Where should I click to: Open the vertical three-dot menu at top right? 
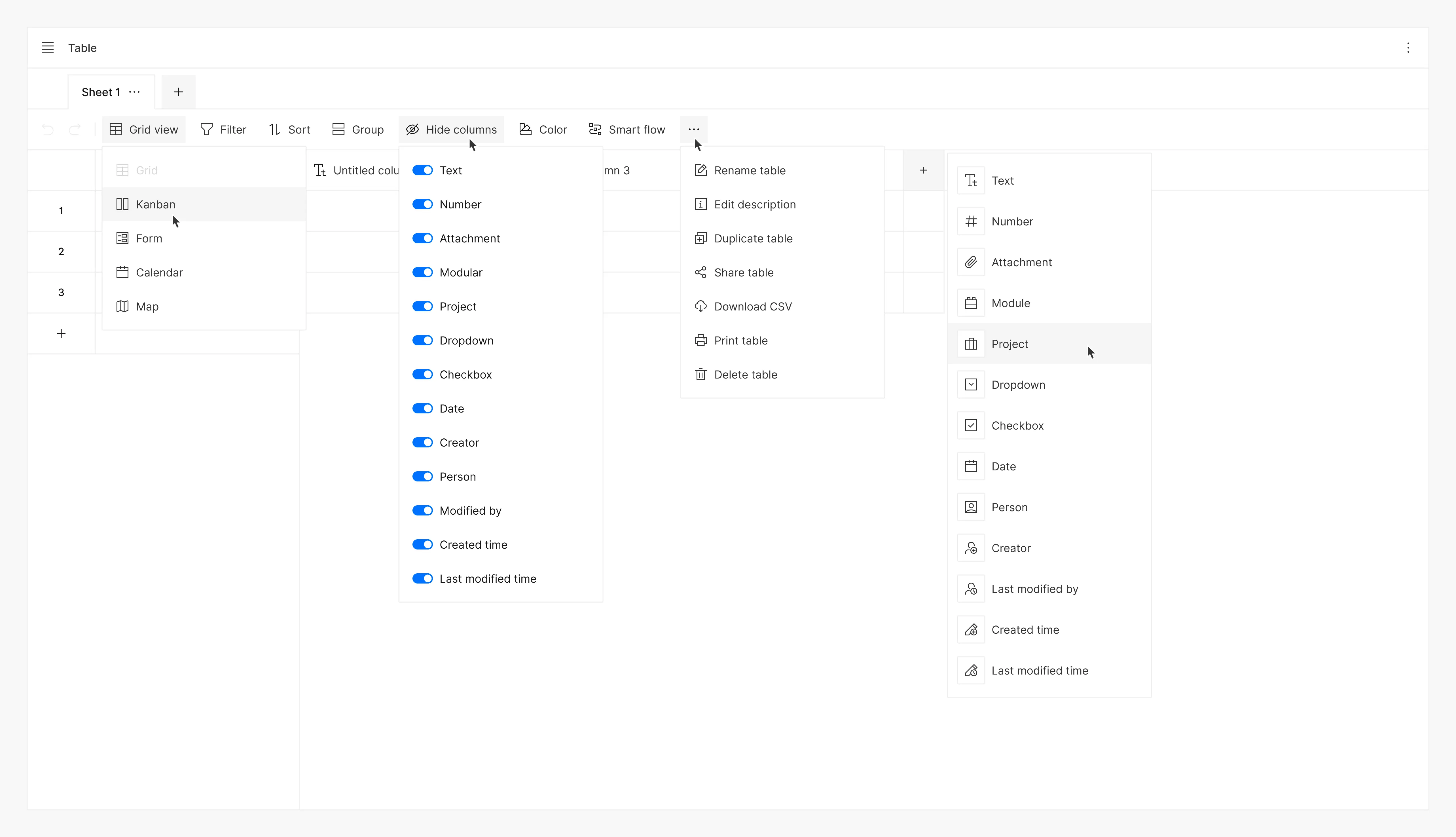coord(1408,48)
